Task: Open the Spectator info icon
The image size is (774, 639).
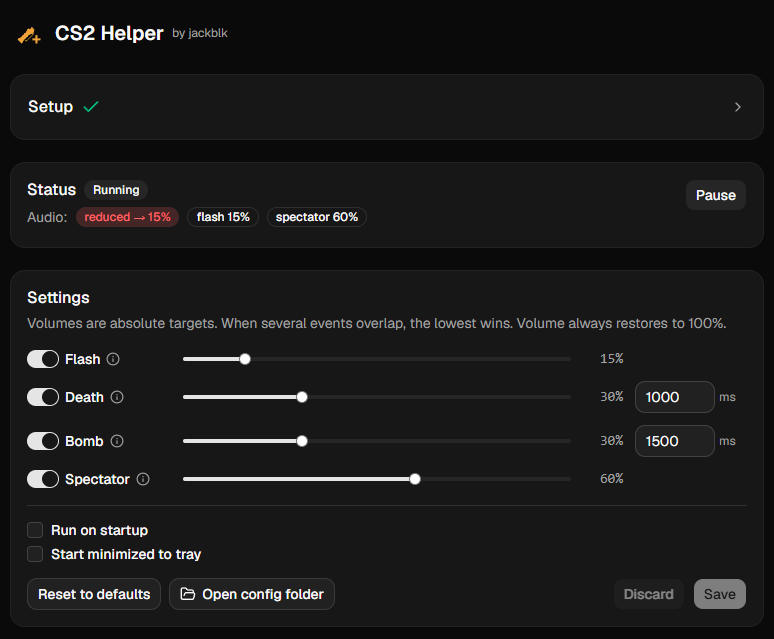Action: pos(143,479)
